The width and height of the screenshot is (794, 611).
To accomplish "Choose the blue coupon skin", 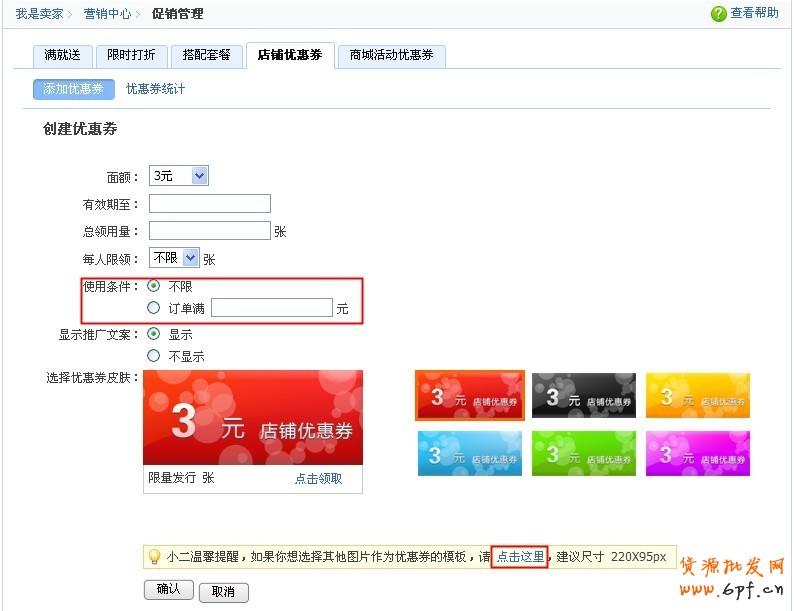I will (x=470, y=453).
